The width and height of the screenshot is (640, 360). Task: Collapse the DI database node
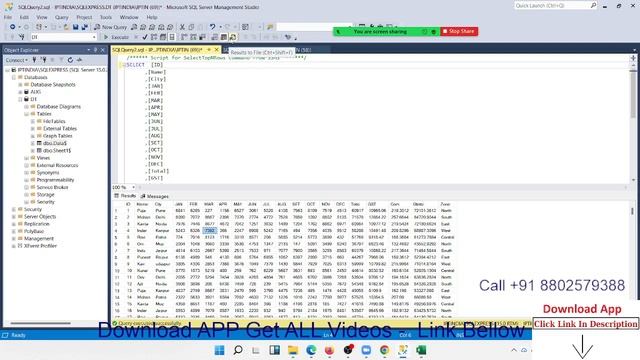20,99
